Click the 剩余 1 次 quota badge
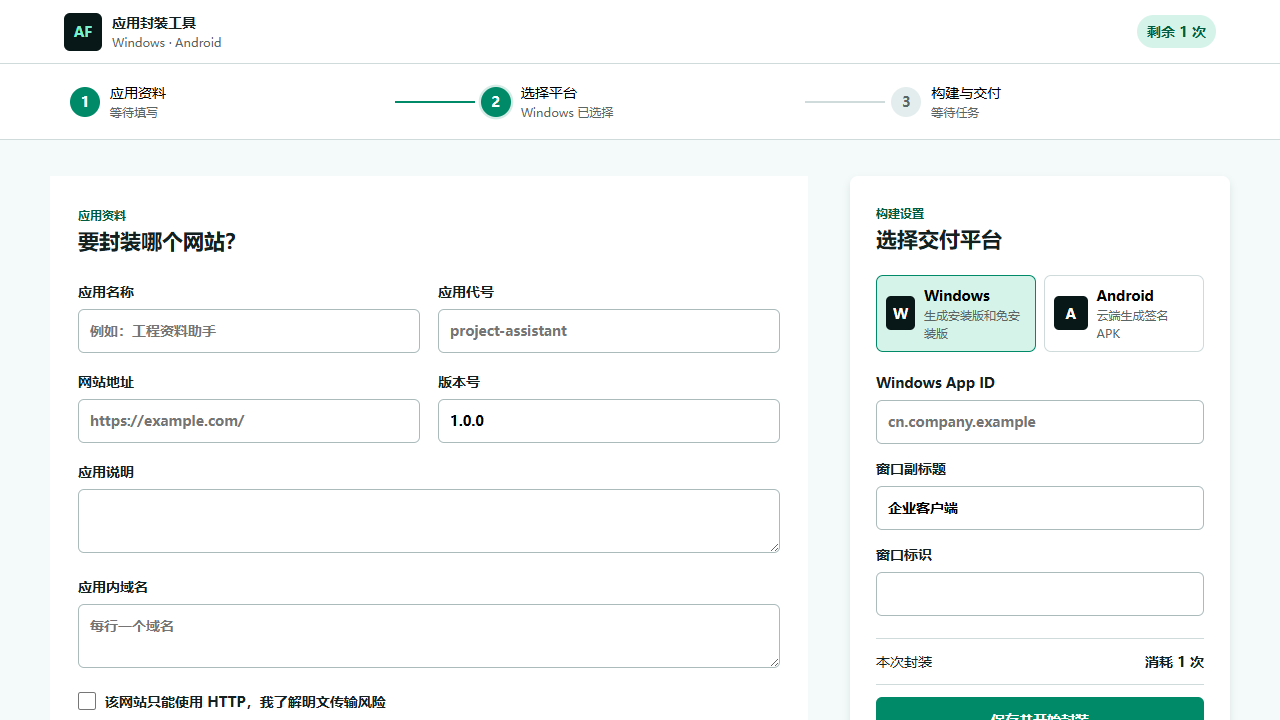The image size is (1280, 720). click(x=1176, y=32)
